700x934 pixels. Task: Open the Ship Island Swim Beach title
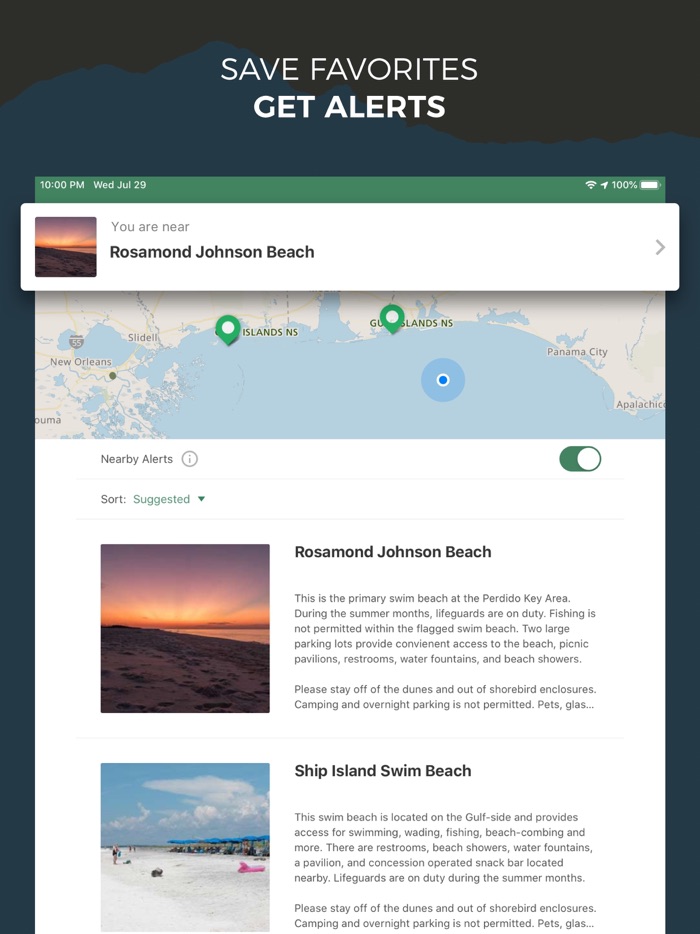[x=382, y=771]
